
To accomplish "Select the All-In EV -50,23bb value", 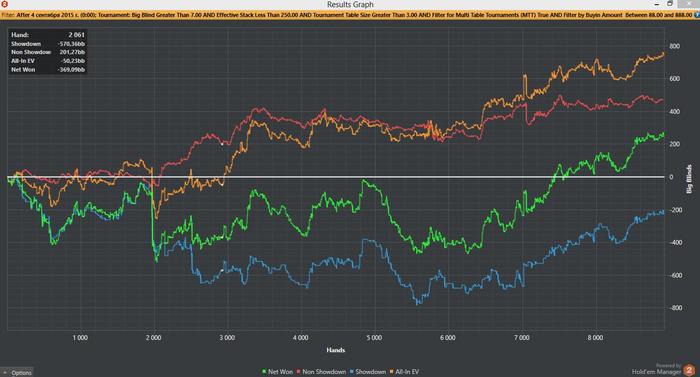I will (73, 61).
